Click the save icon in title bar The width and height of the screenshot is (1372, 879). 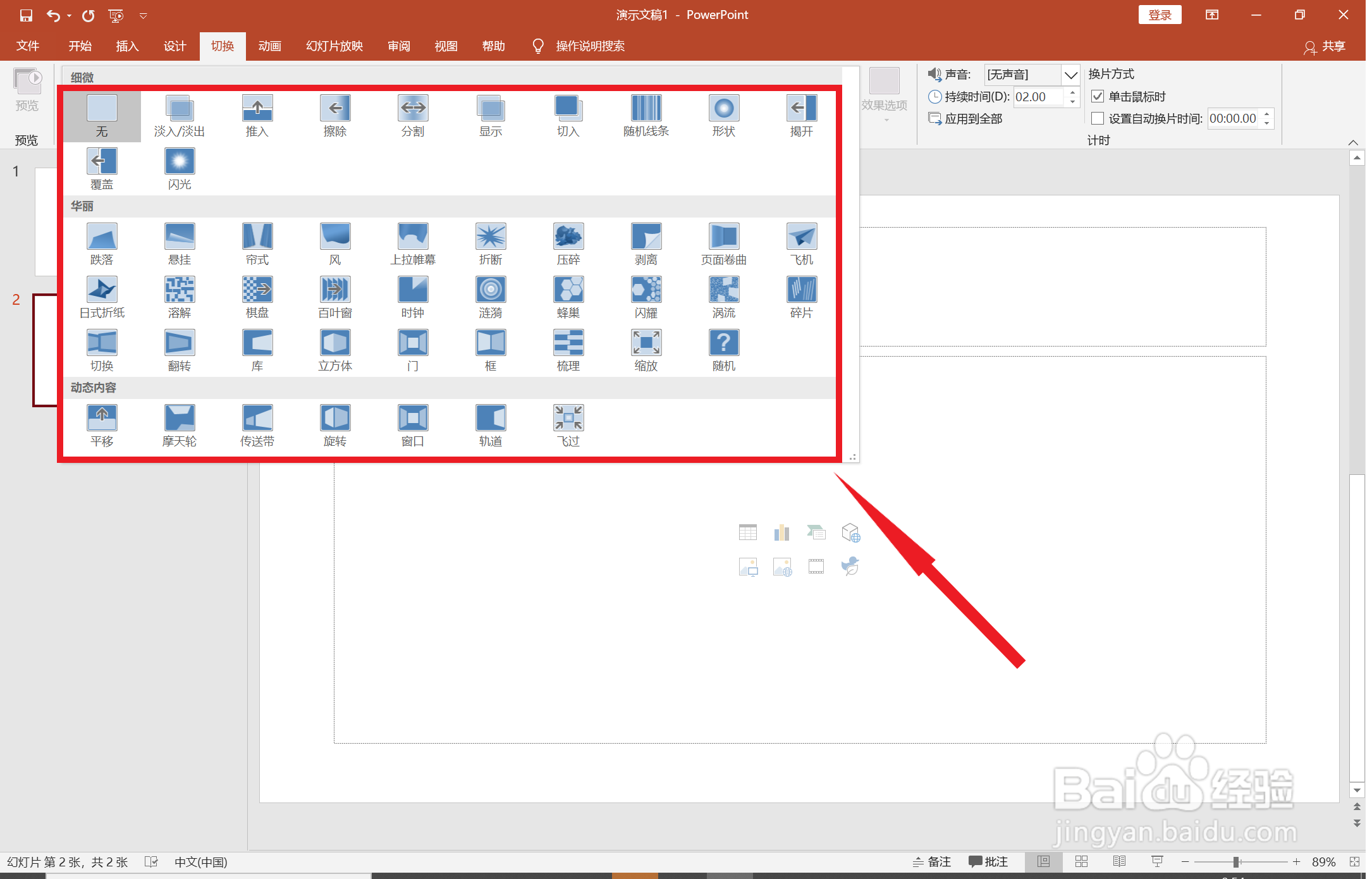click(26, 15)
